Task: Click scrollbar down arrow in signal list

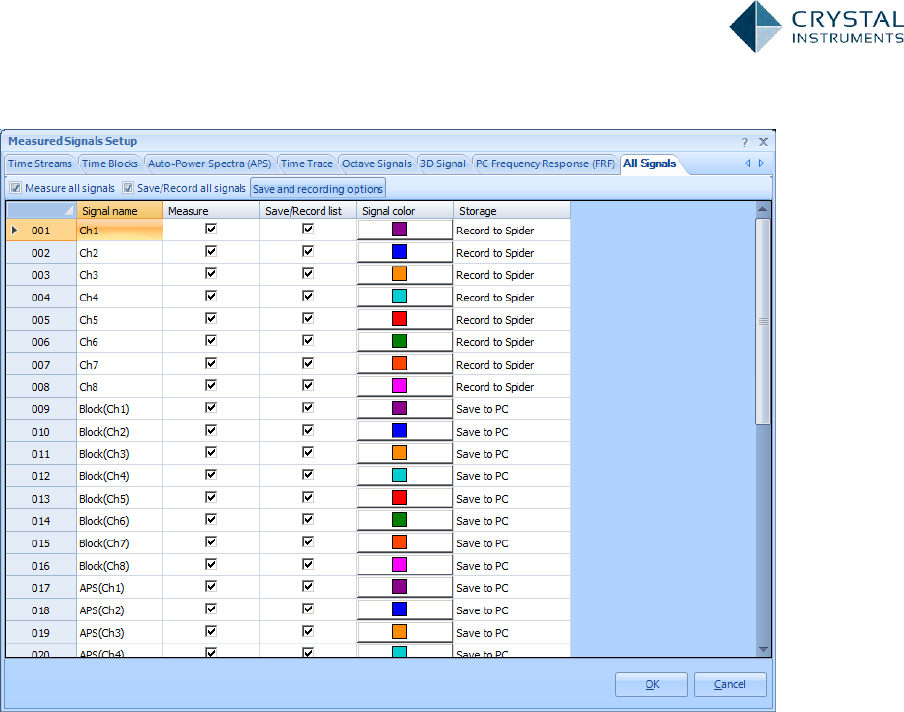Action: [763, 649]
